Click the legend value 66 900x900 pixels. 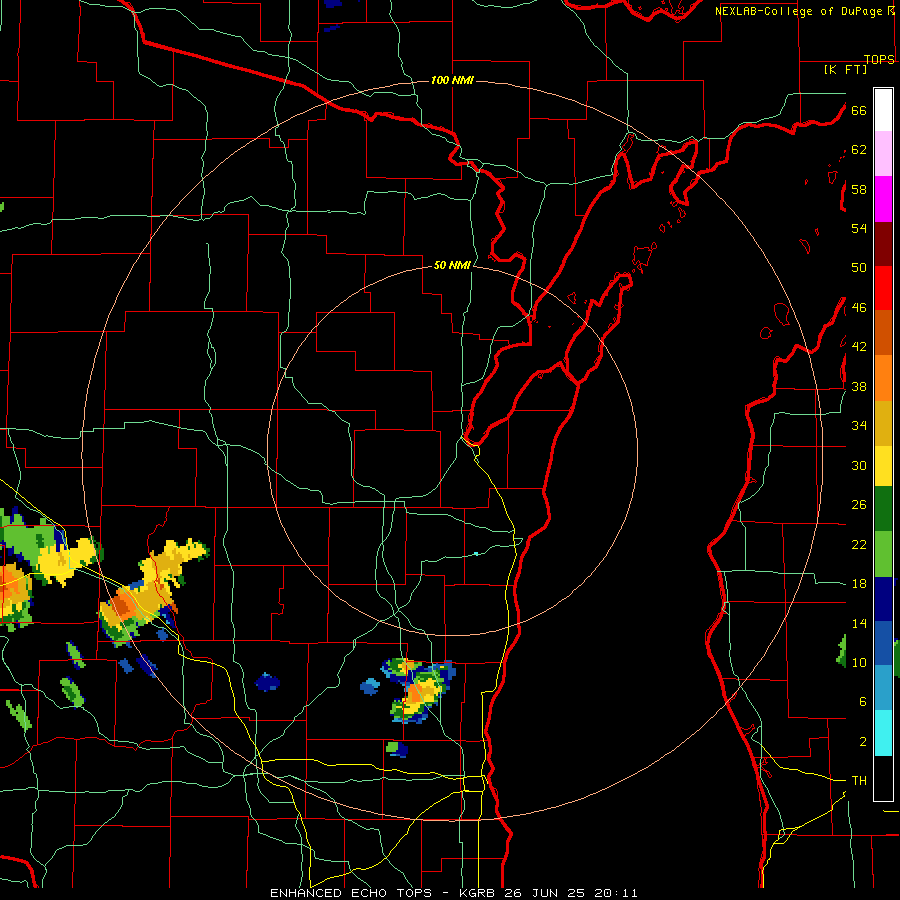859,110
